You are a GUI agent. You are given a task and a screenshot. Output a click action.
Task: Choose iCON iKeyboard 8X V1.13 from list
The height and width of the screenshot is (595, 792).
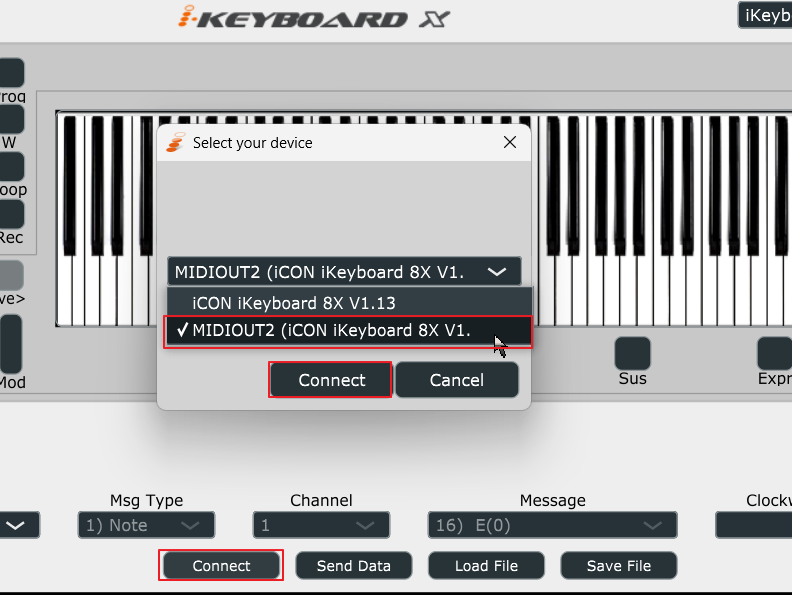[x=349, y=303]
